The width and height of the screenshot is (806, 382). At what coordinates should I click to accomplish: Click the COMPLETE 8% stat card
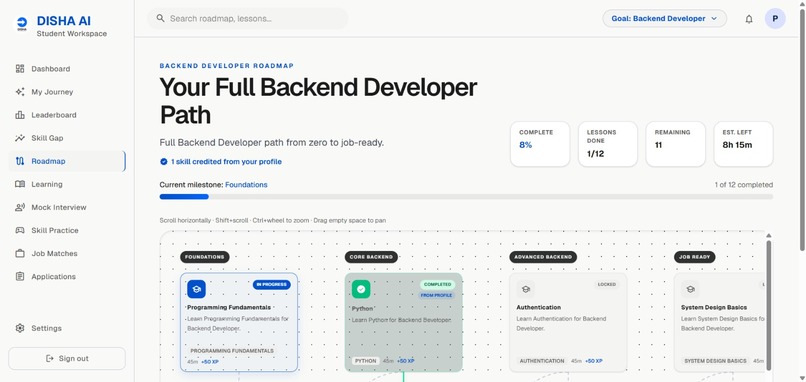[540, 144]
